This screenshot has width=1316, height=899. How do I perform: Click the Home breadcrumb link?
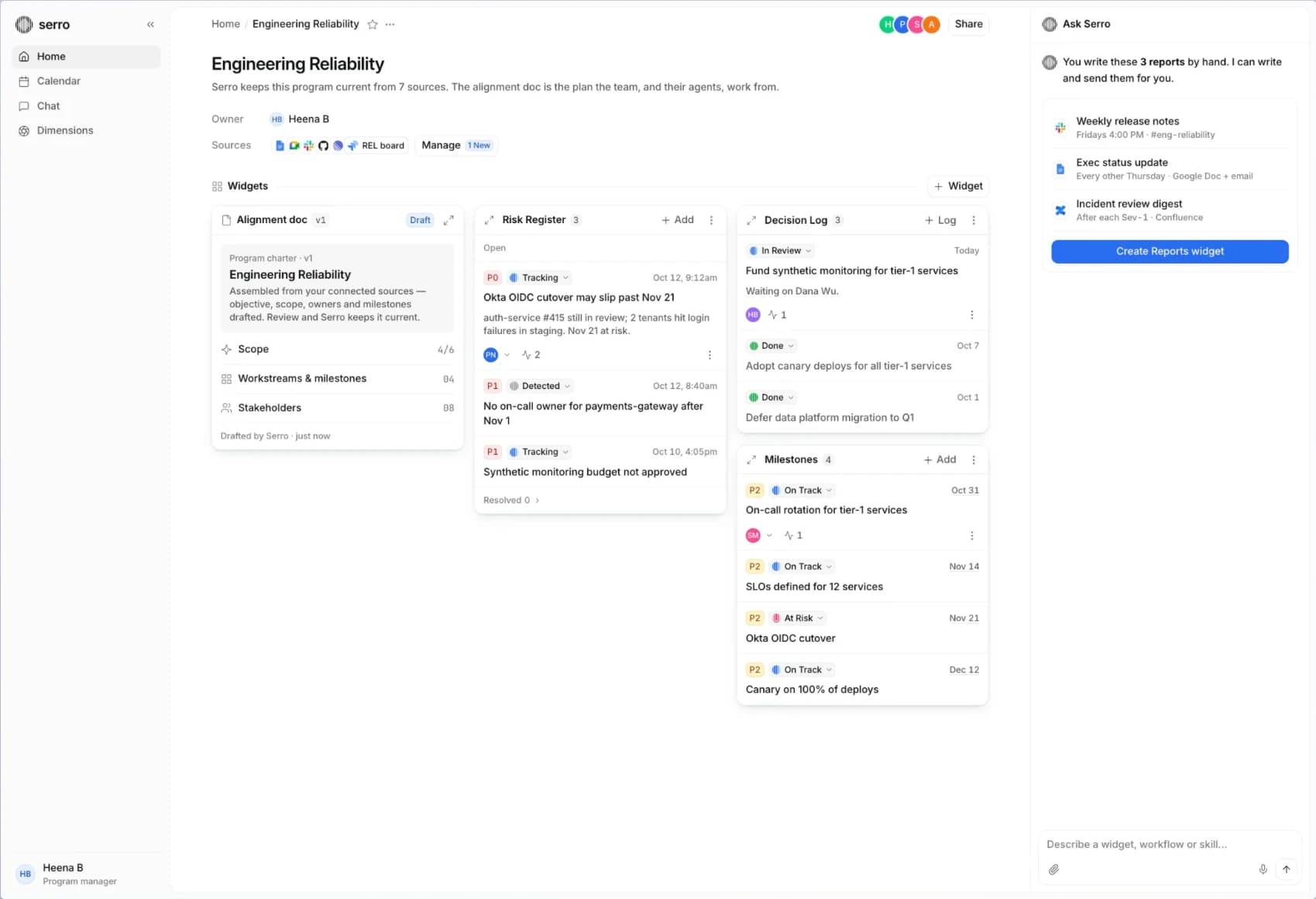coord(225,24)
